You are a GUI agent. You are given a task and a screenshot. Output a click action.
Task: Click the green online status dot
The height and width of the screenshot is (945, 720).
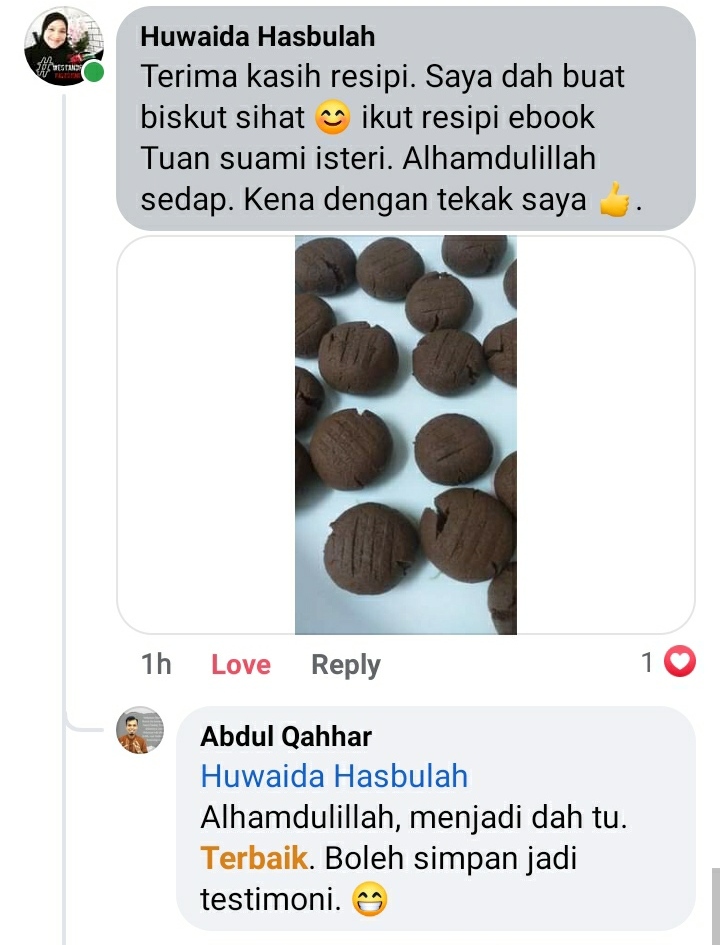(93, 72)
